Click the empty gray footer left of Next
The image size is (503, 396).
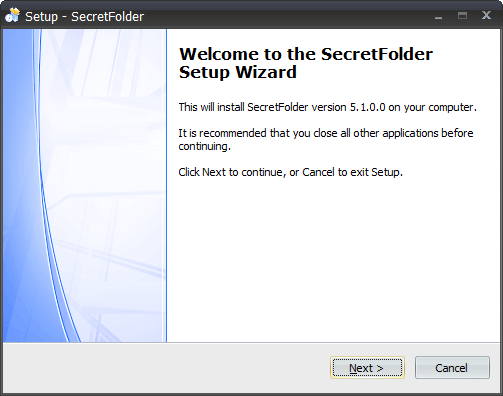[167, 368]
